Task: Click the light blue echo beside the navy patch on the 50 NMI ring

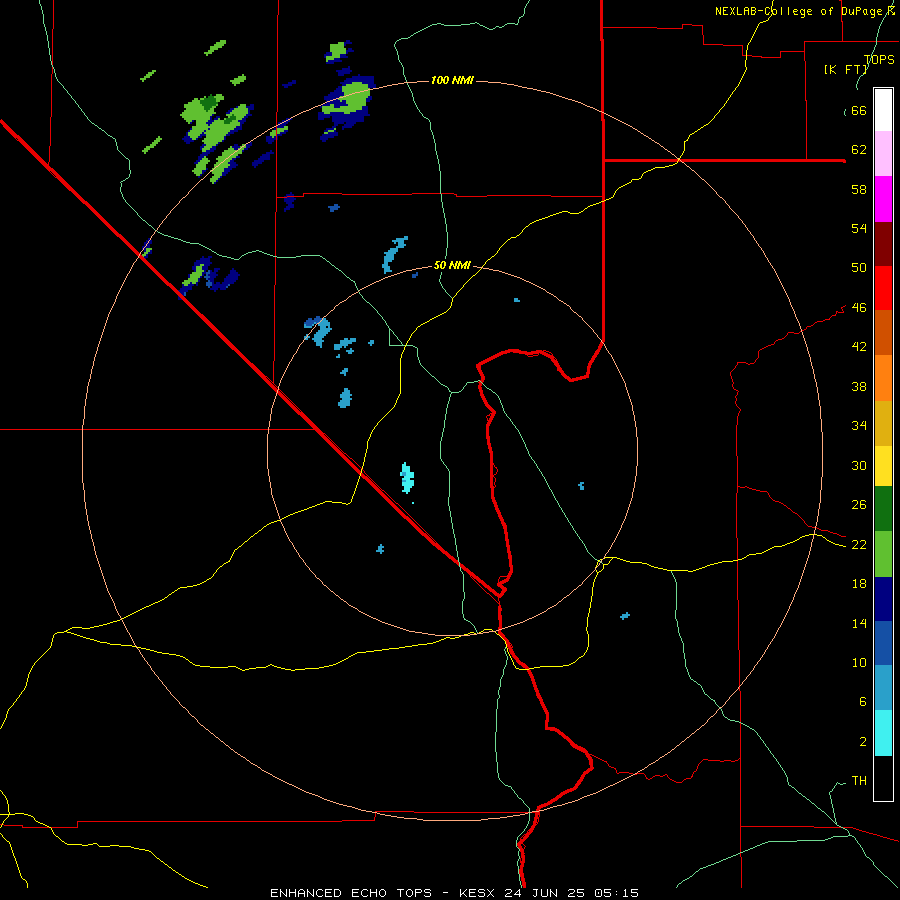Action: click(x=320, y=332)
